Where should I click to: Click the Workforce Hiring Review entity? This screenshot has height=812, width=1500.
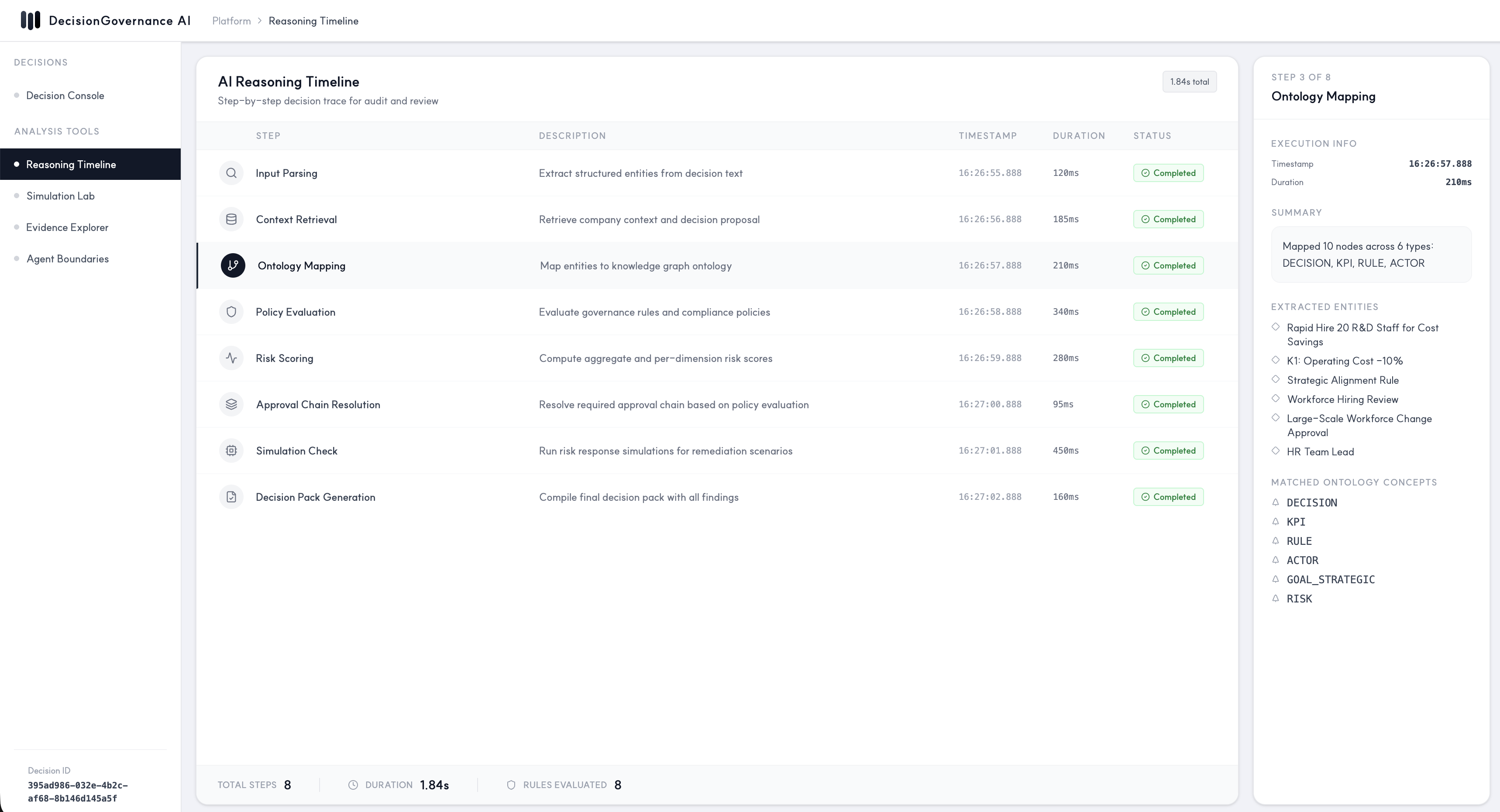pos(1342,399)
